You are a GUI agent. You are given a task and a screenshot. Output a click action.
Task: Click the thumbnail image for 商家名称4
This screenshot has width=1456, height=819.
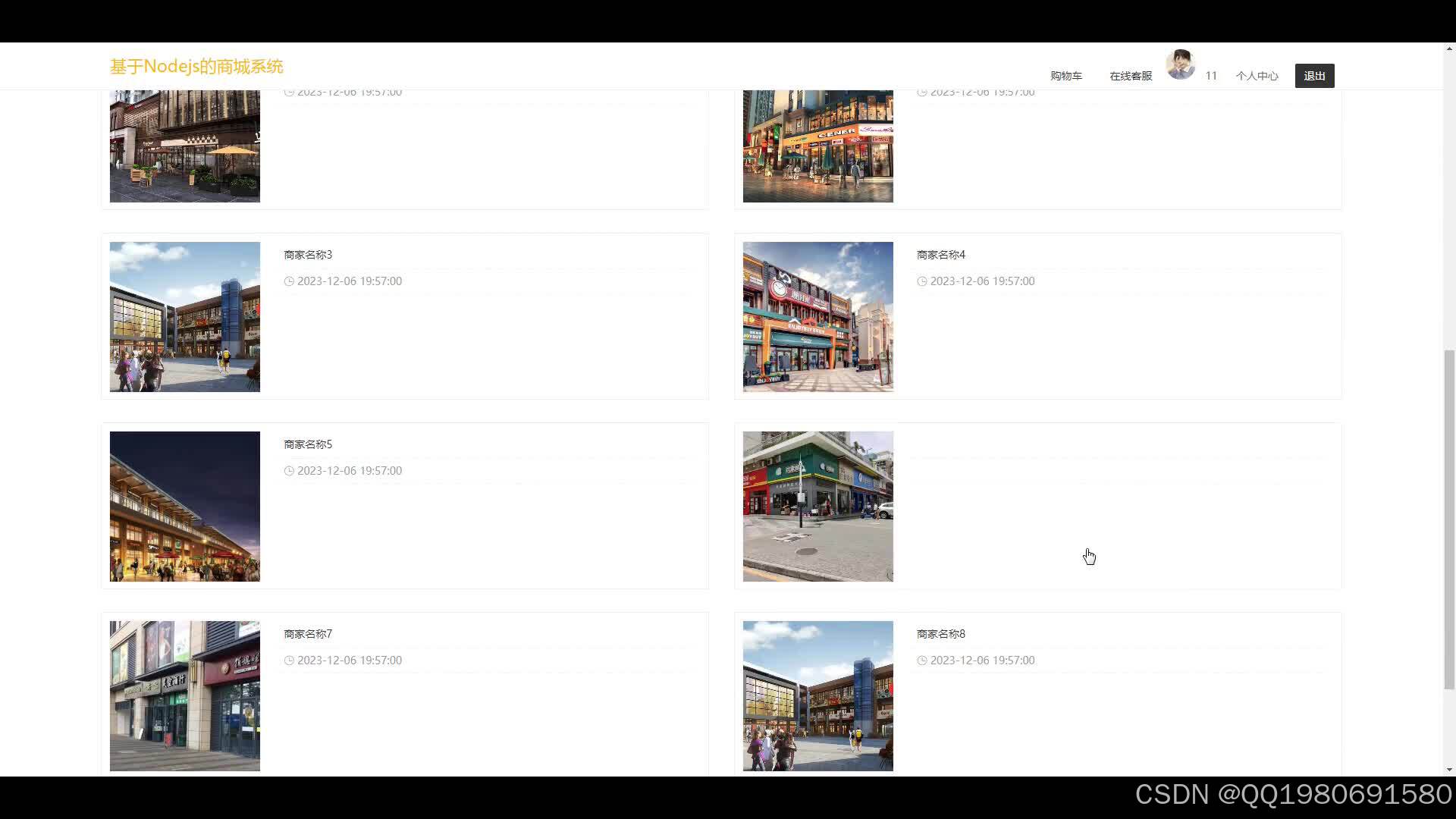click(817, 316)
